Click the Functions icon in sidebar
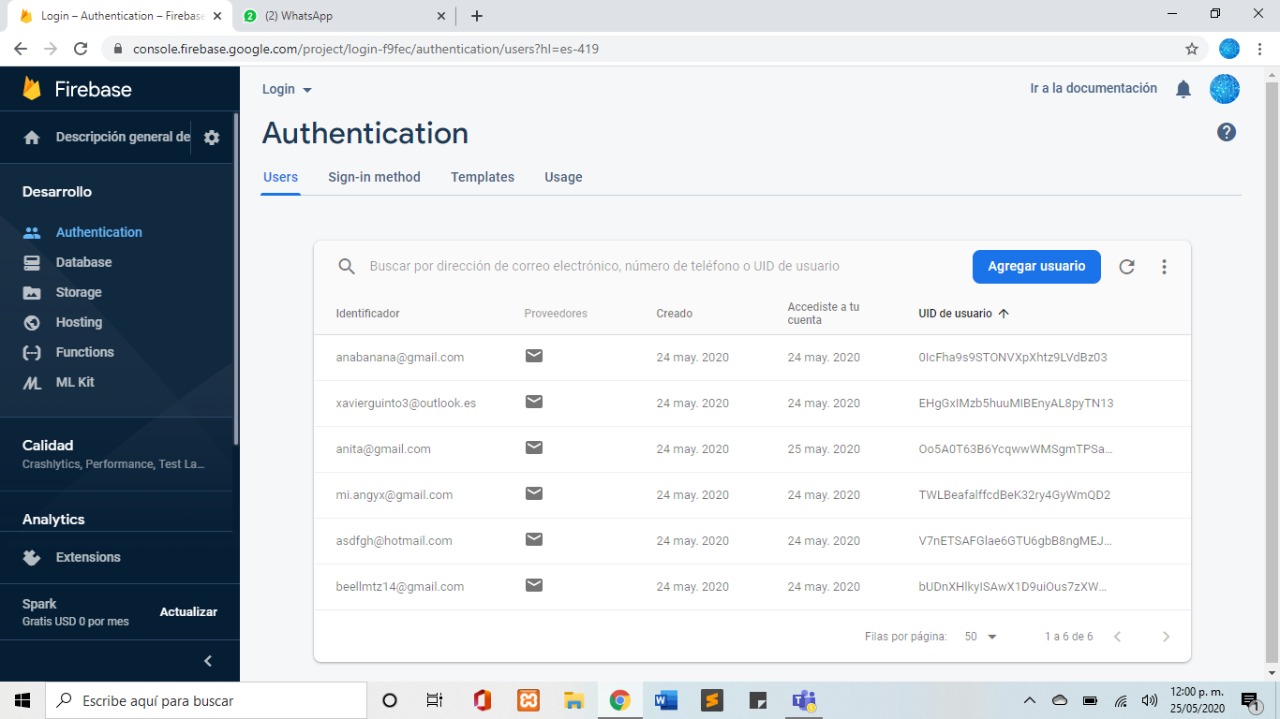This screenshot has width=1280, height=719. tap(32, 352)
